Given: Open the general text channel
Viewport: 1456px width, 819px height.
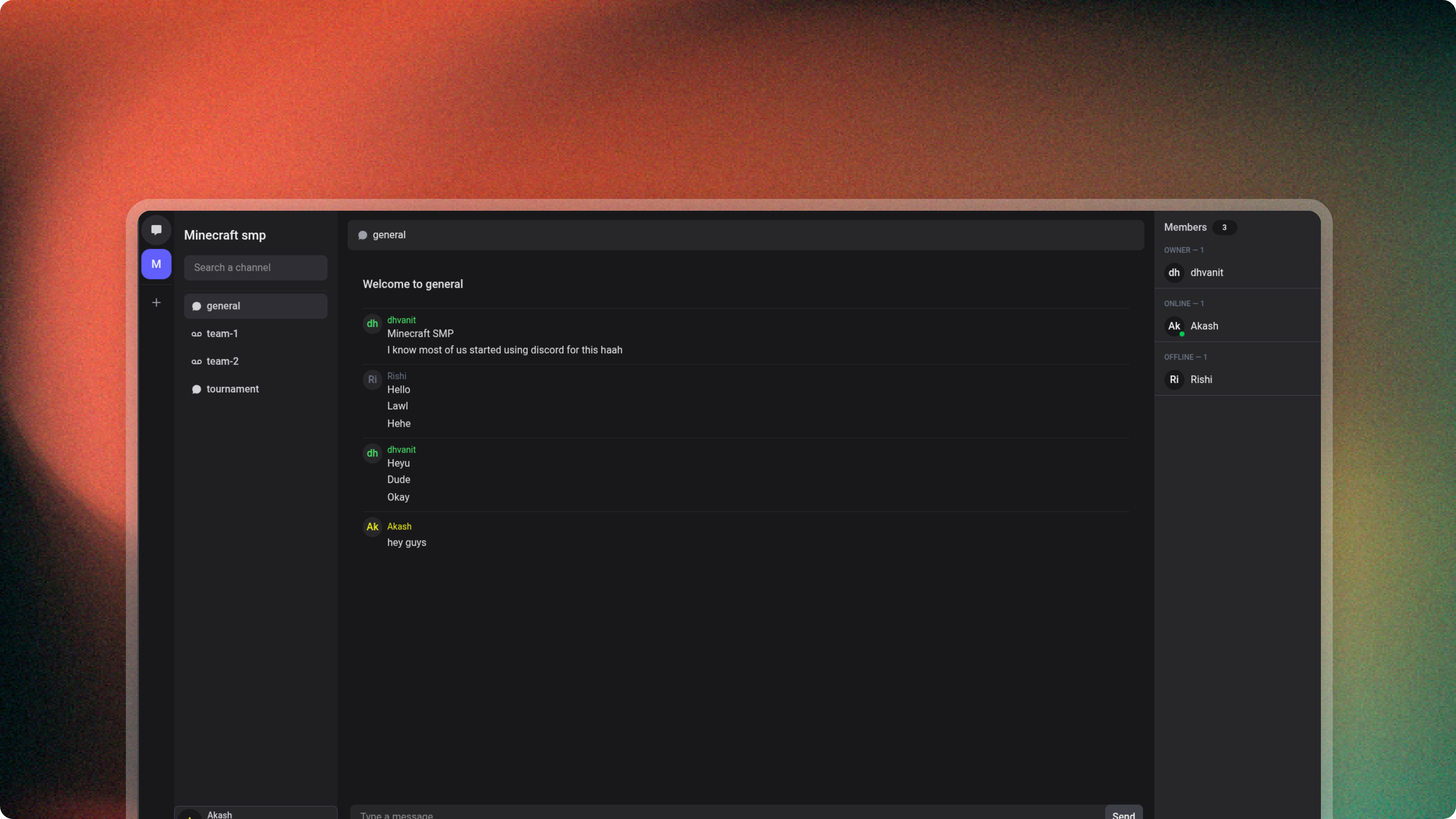Looking at the screenshot, I should pos(256,306).
